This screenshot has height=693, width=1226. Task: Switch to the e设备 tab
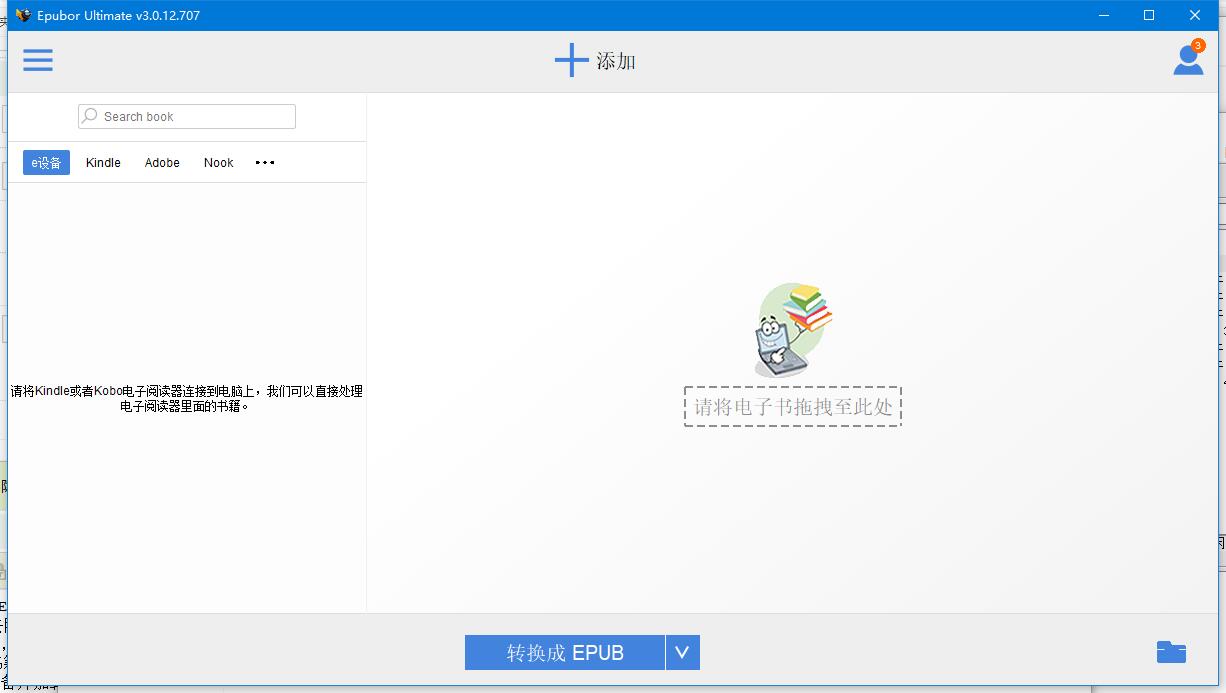(46, 163)
